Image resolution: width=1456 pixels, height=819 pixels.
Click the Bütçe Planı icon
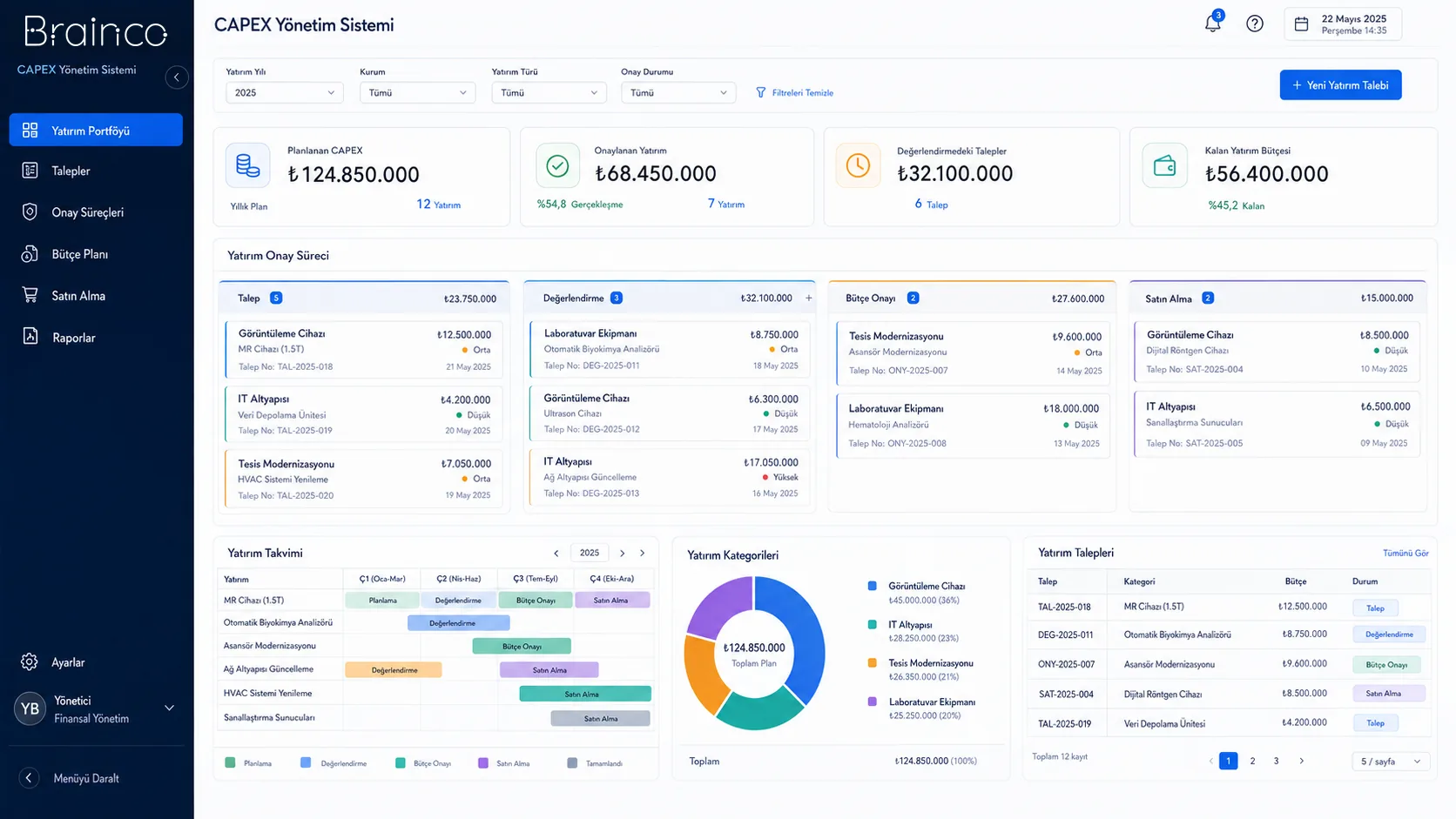pos(30,254)
